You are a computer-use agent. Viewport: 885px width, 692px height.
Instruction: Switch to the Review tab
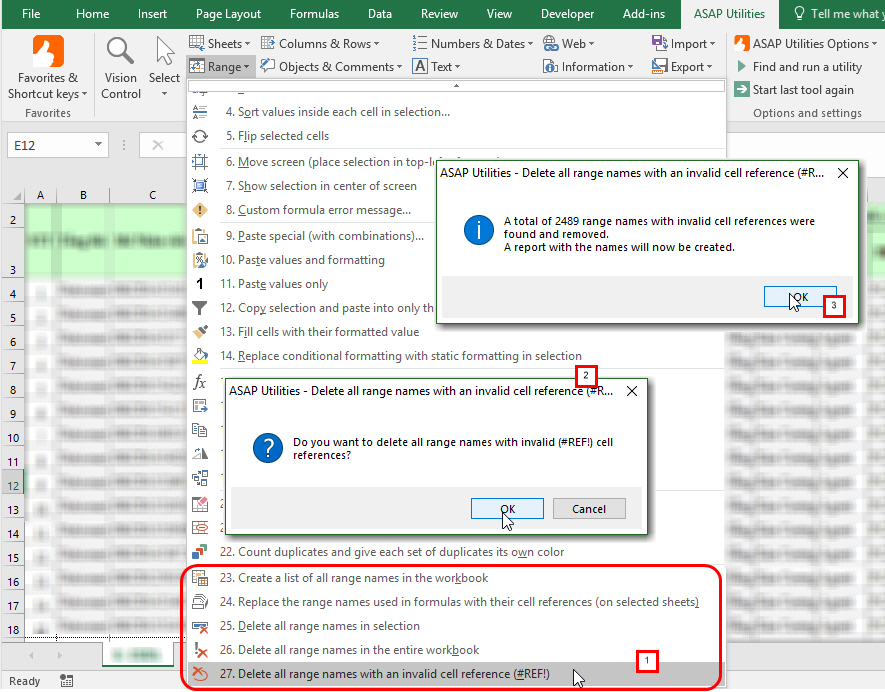coord(439,14)
